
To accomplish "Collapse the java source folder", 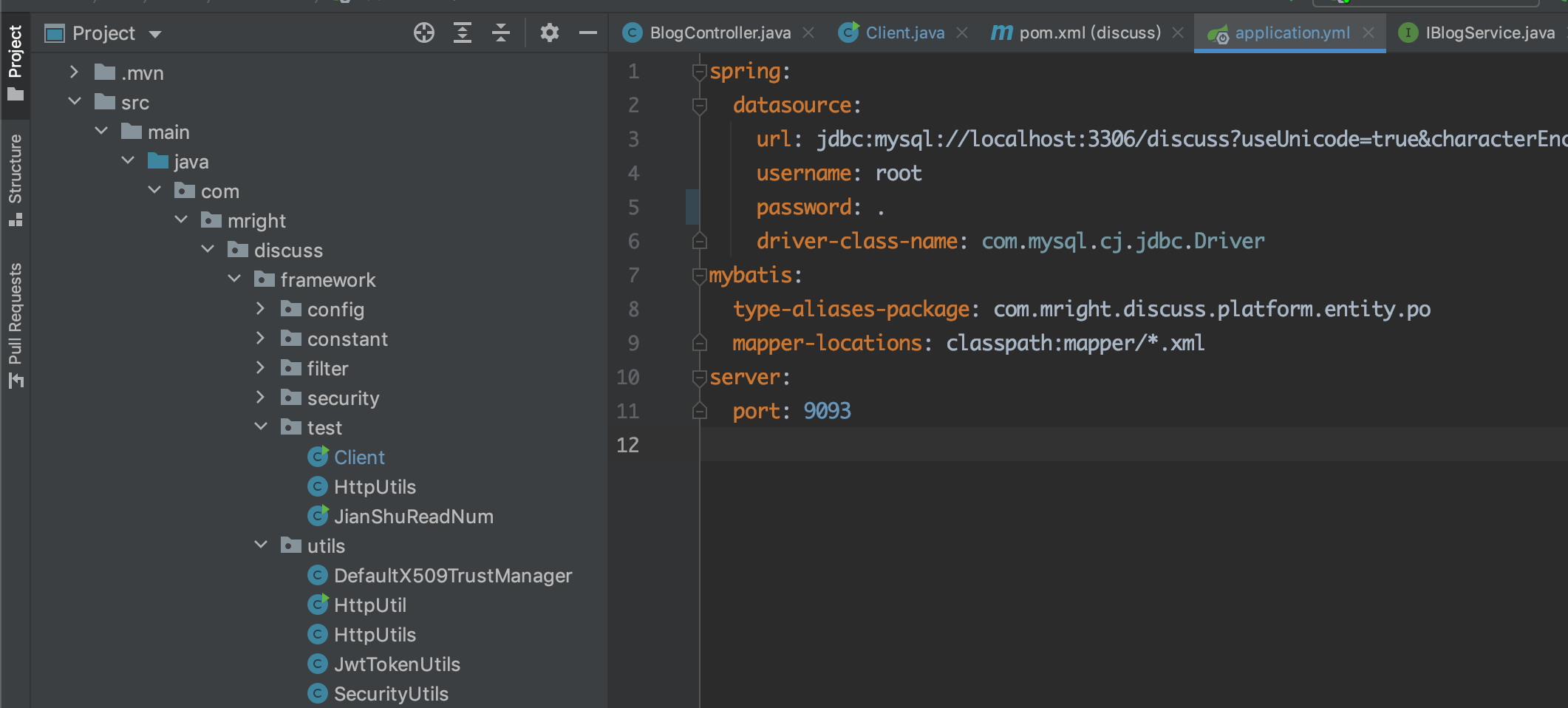I will pyautogui.click(x=128, y=160).
